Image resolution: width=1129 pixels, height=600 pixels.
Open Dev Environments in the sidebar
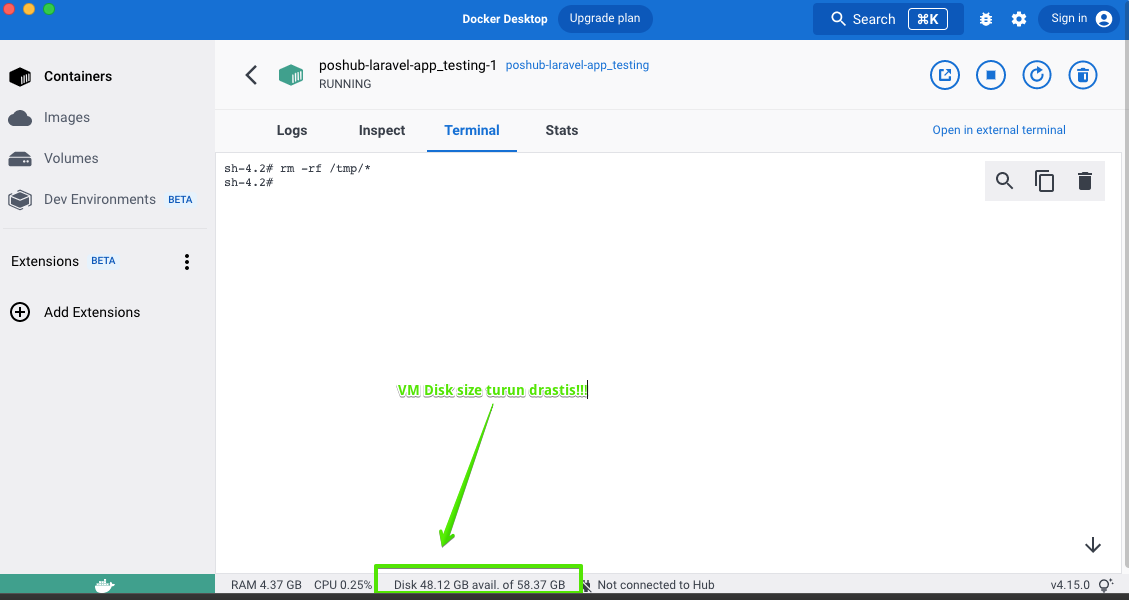[101, 200]
